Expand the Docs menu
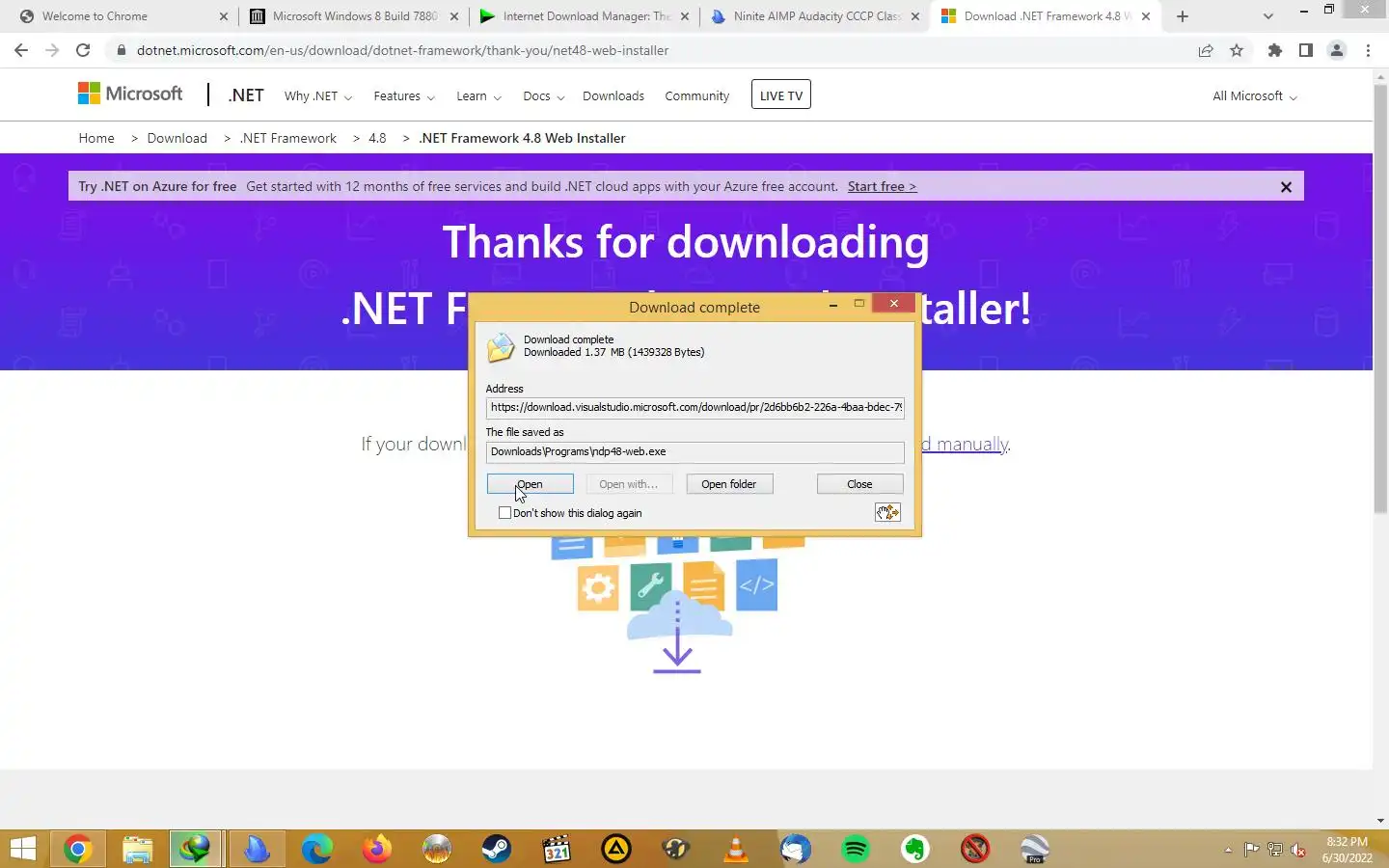Image resolution: width=1389 pixels, height=868 pixels. pyautogui.click(x=543, y=96)
